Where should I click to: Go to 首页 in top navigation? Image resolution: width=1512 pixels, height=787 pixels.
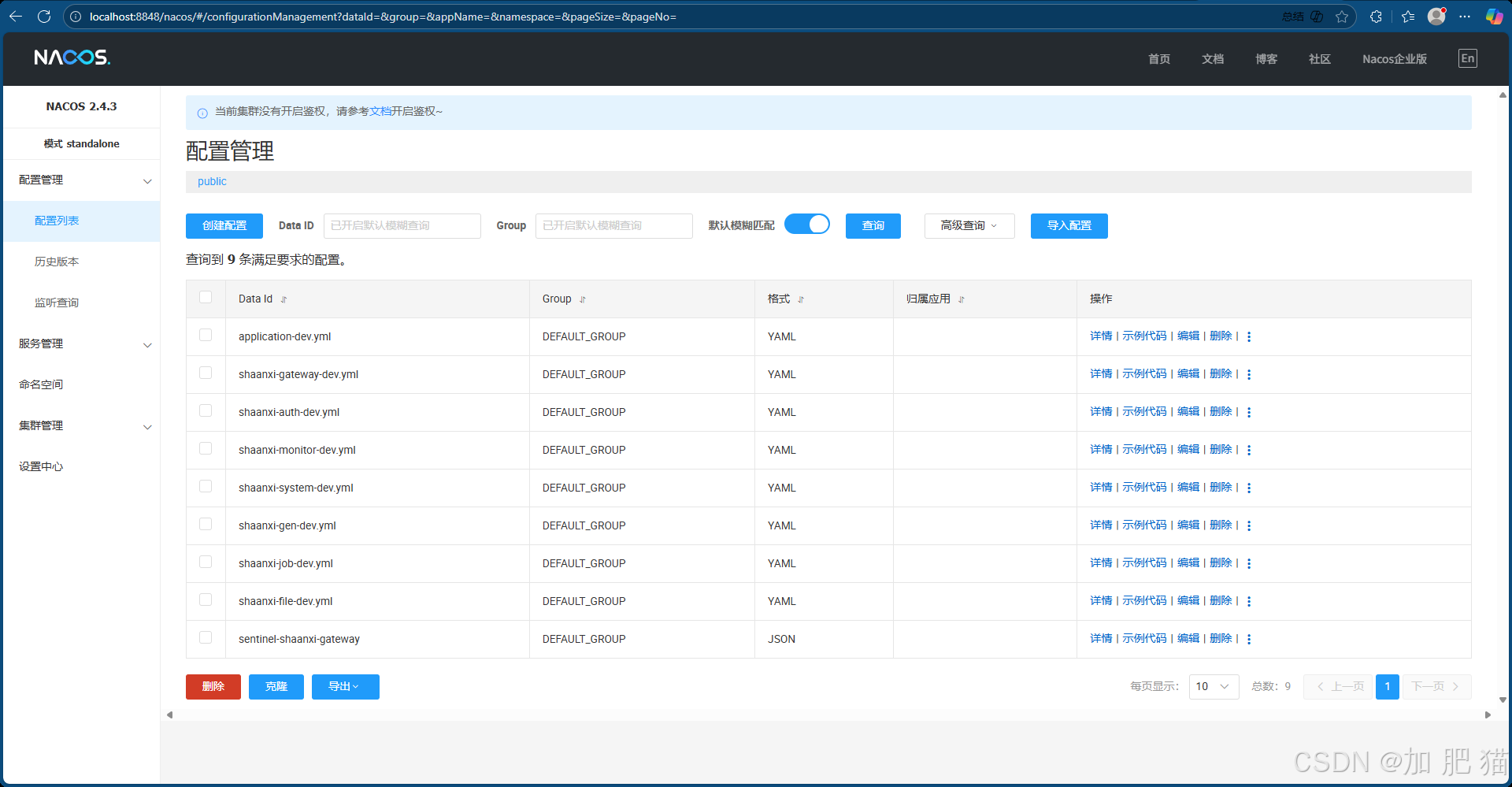tap(1159, 59)
